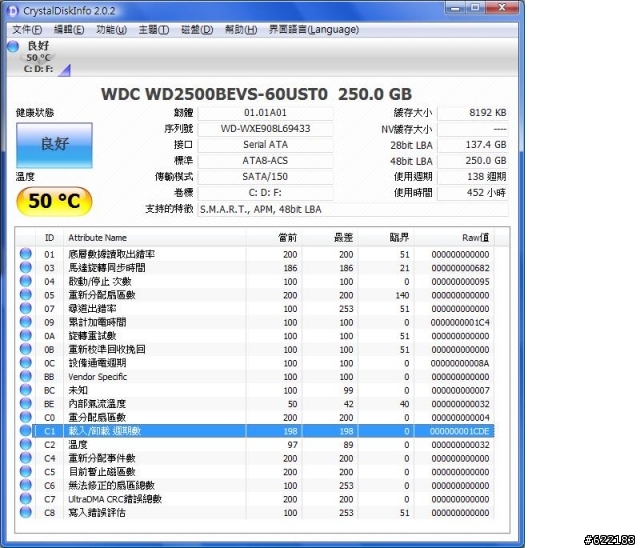Click the buffer size 8192 KB field
This screenshot has width=640, height=548.
[473, 113]
